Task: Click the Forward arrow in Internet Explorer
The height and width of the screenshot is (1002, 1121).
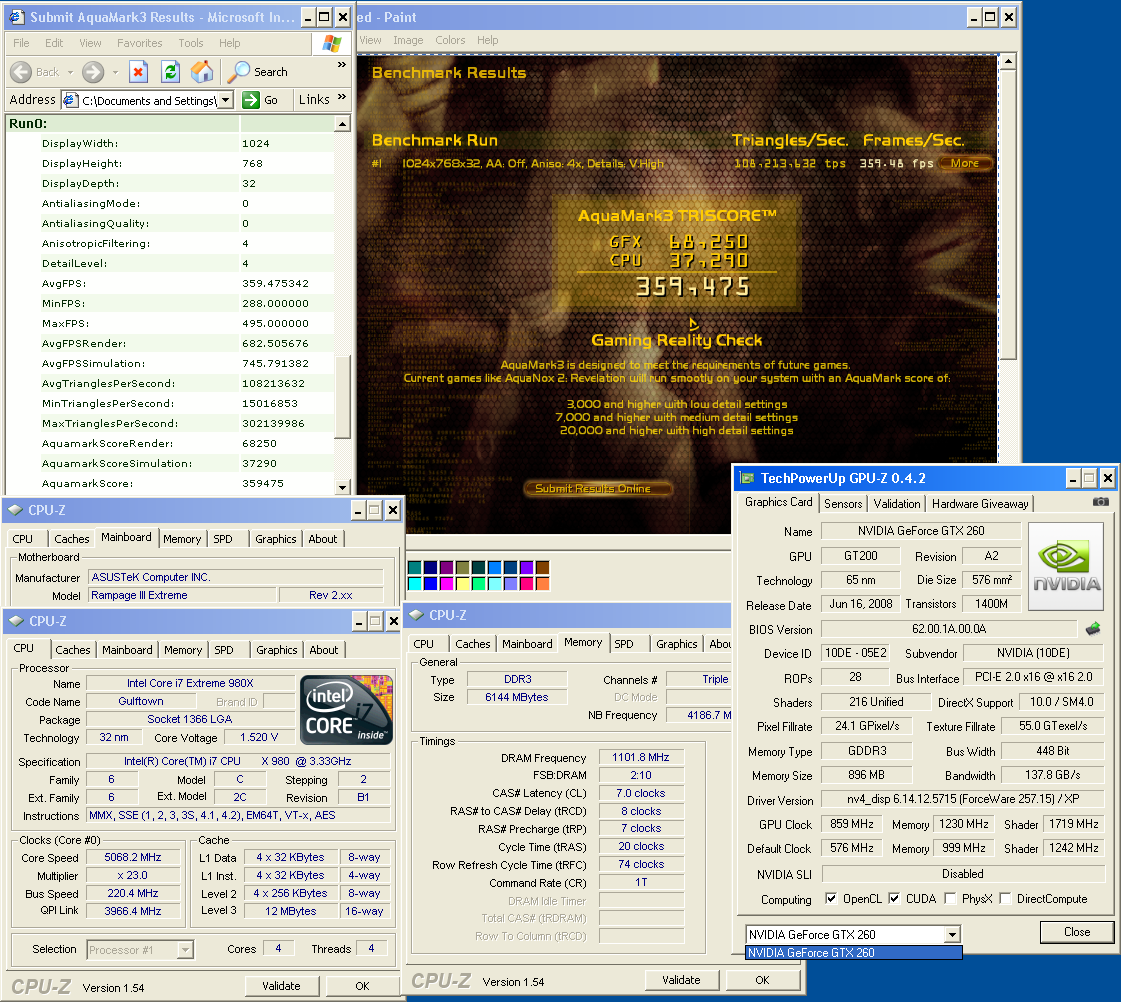Action: tap(93, 71)
